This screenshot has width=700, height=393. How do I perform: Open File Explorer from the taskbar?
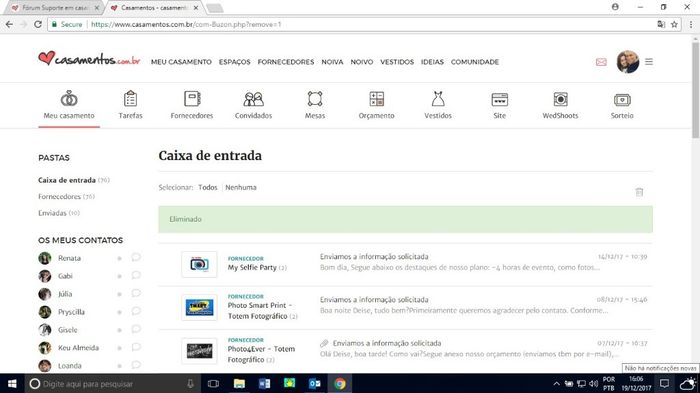(239, 384)
